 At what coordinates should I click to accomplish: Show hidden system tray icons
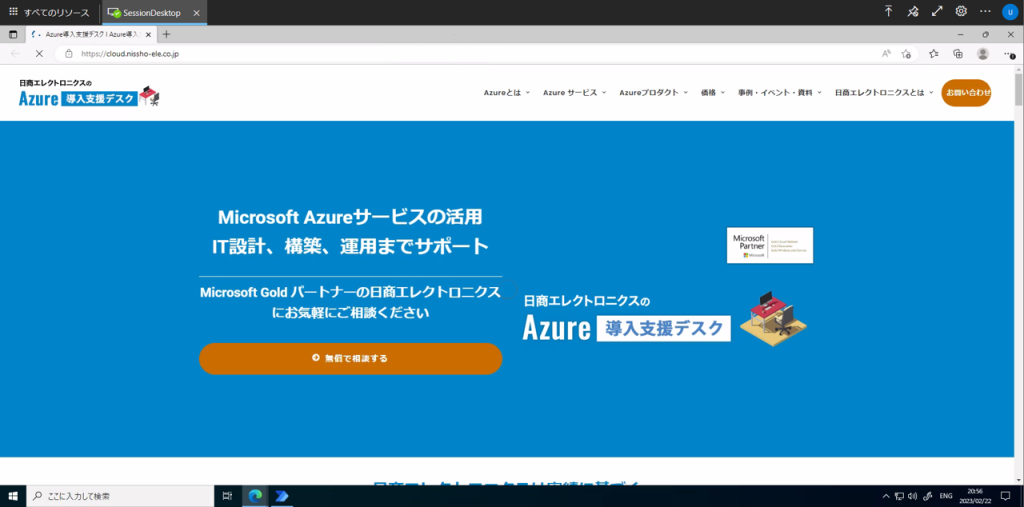[886, 496]
